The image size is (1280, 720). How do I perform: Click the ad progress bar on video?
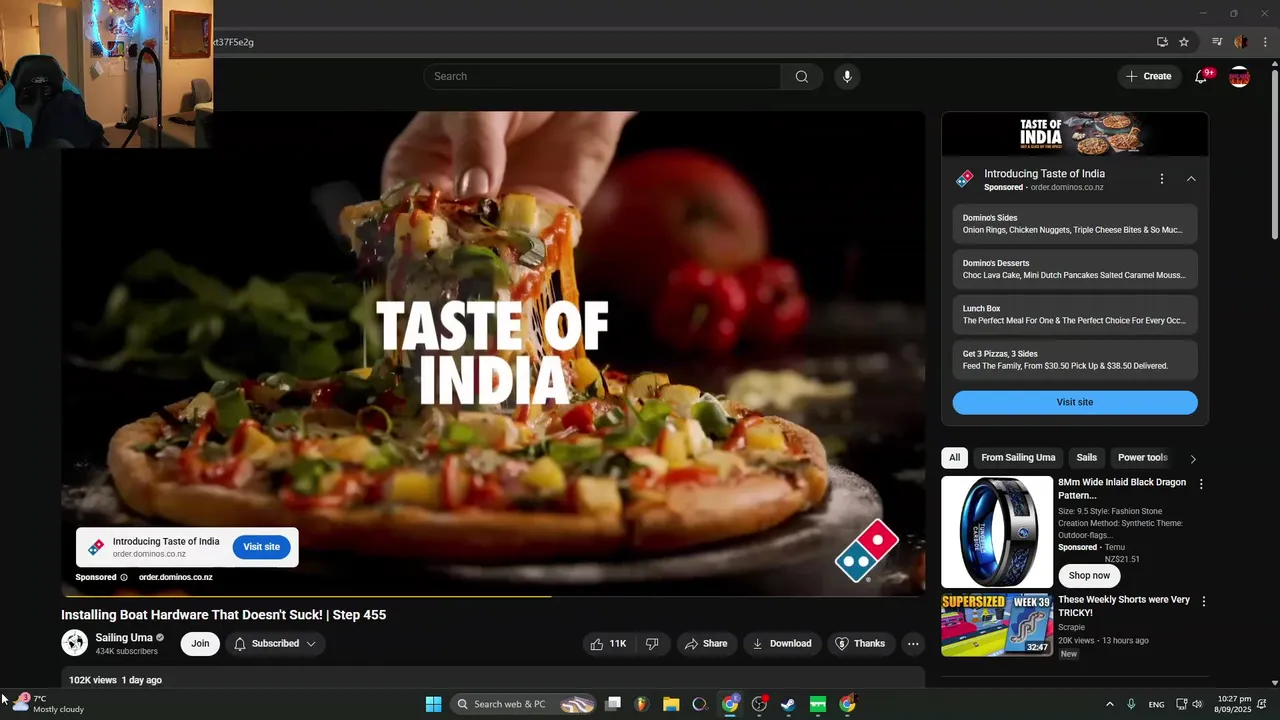coord(493,596)
